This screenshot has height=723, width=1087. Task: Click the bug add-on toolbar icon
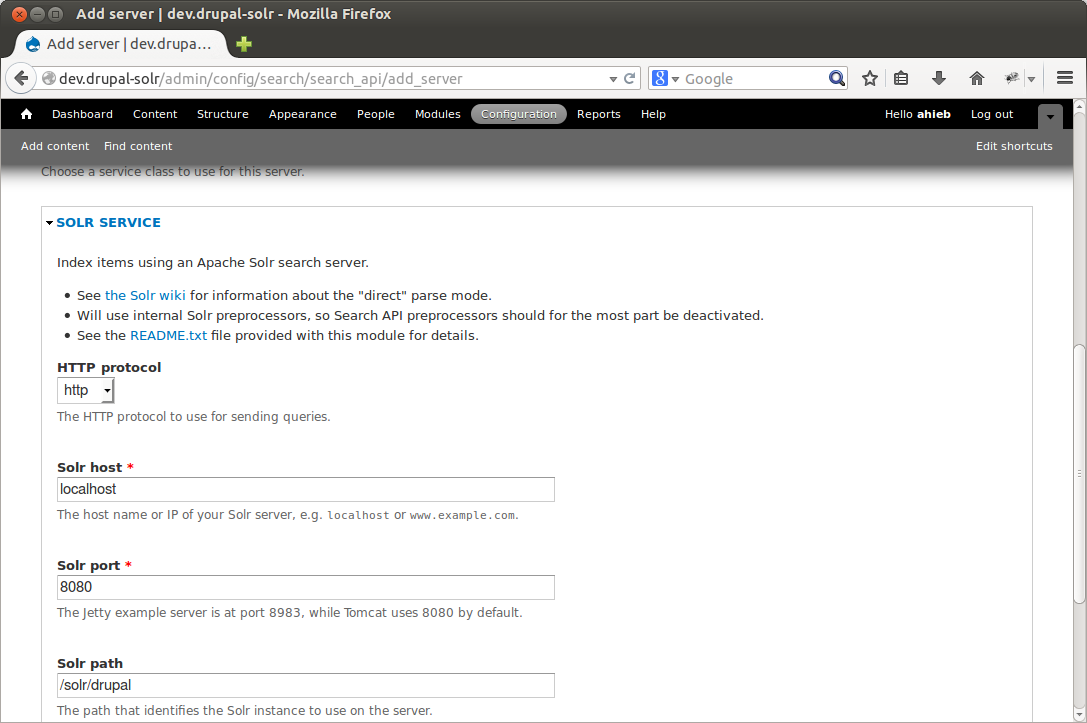(1012, 78)
